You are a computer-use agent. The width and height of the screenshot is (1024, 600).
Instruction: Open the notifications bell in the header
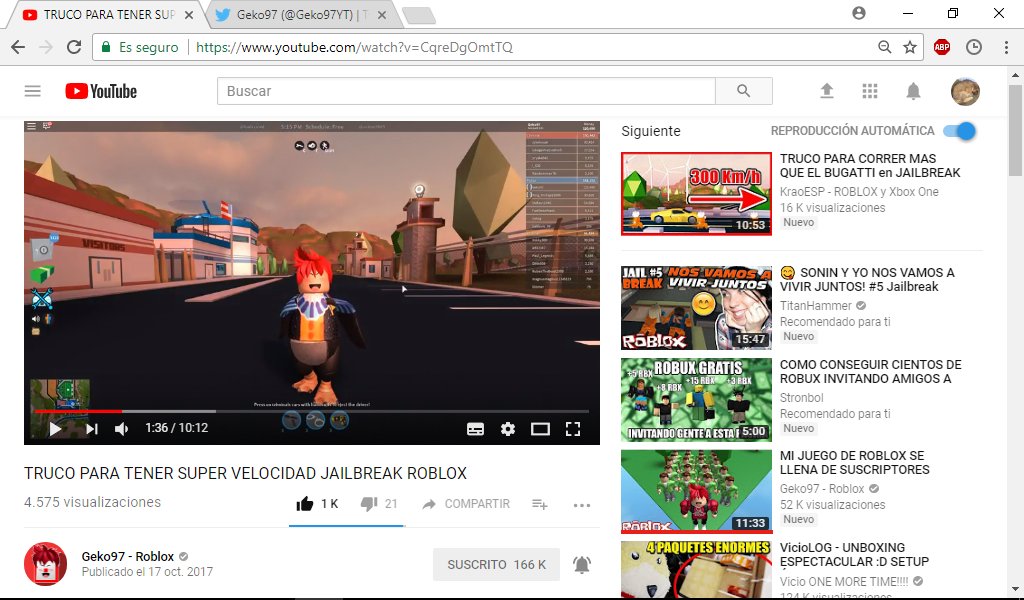point(913,91)
